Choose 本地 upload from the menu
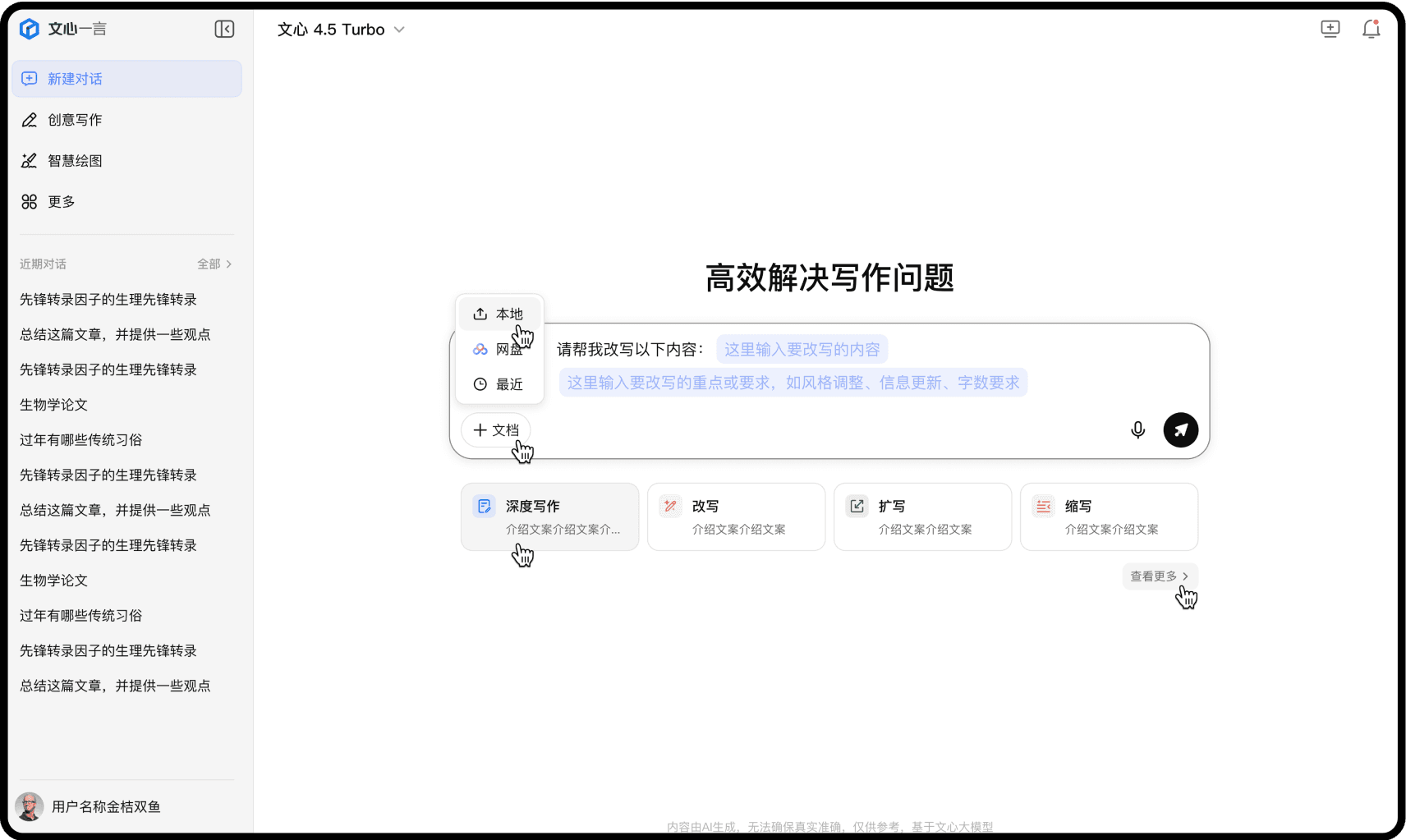The image size is (1406, 840). pos(499,314)
